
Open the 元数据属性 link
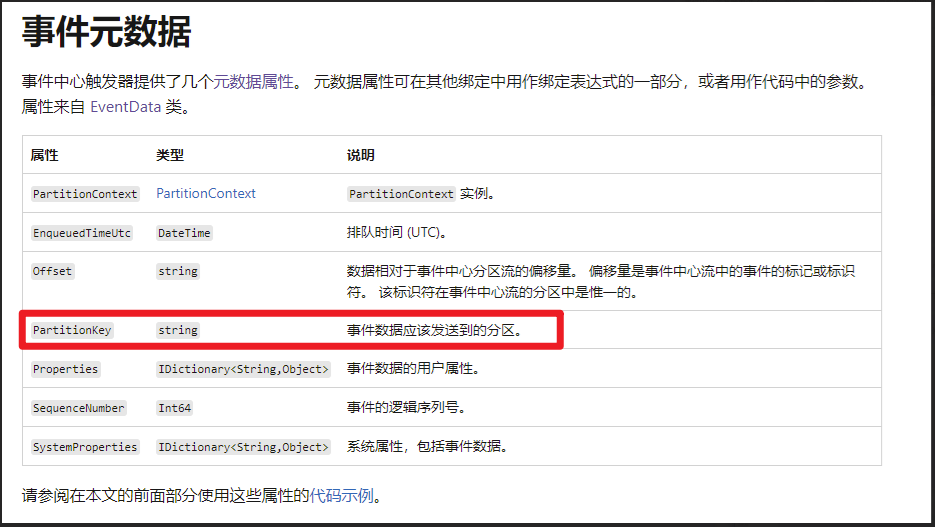[x=253, y=82]
